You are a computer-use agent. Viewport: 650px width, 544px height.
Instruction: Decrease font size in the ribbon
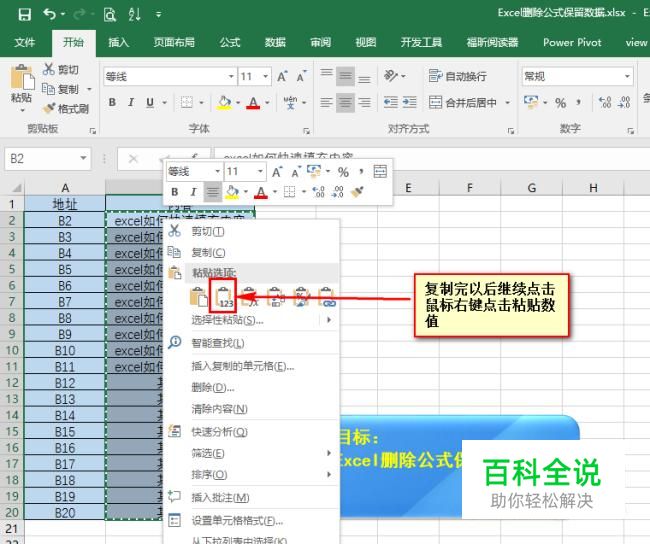click(x=301, y=76)
